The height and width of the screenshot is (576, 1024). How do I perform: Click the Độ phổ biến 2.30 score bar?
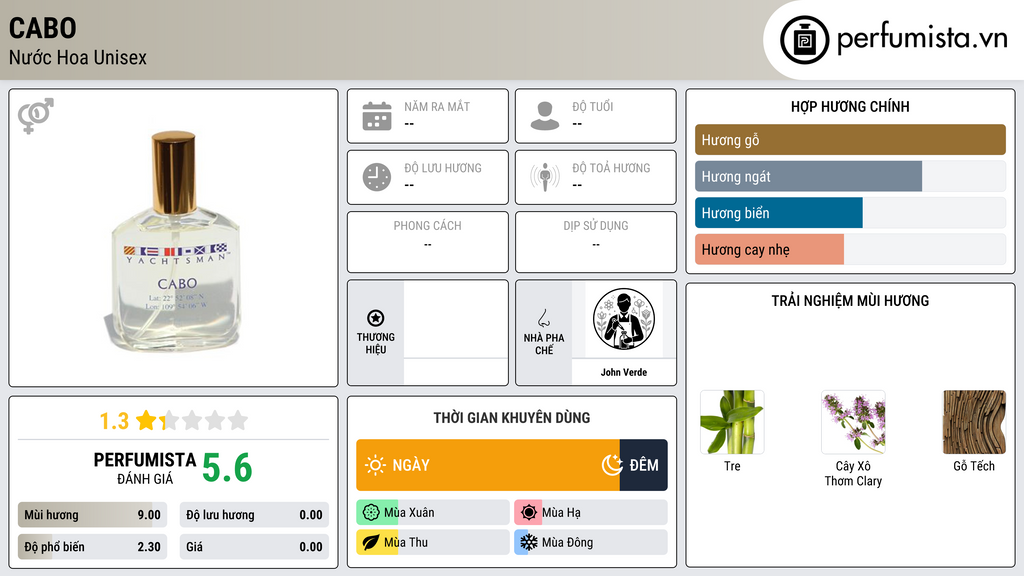point(92,547)
